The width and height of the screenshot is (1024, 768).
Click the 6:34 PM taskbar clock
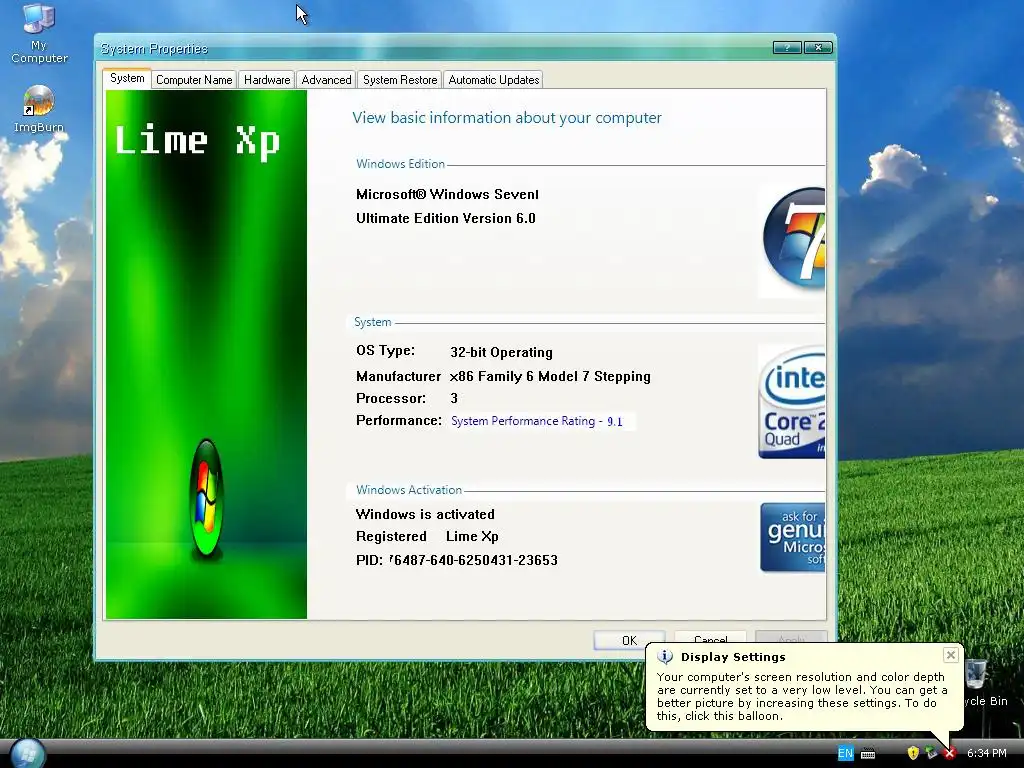[986, 753]
